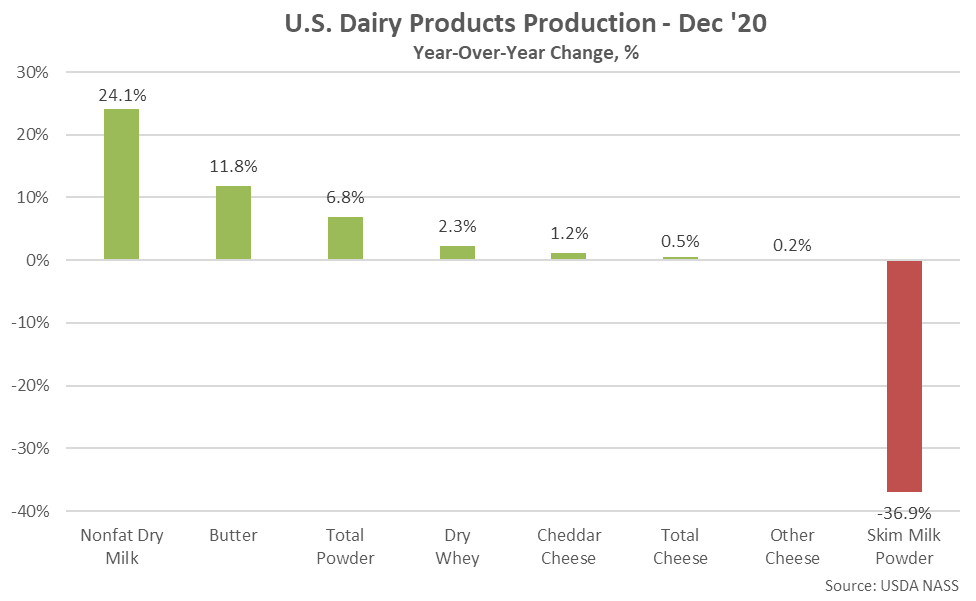Image resolution: width=976 pixels, height=601 pixels.
Task: Select the Butter bar in the chart
Action: [233, 222]
